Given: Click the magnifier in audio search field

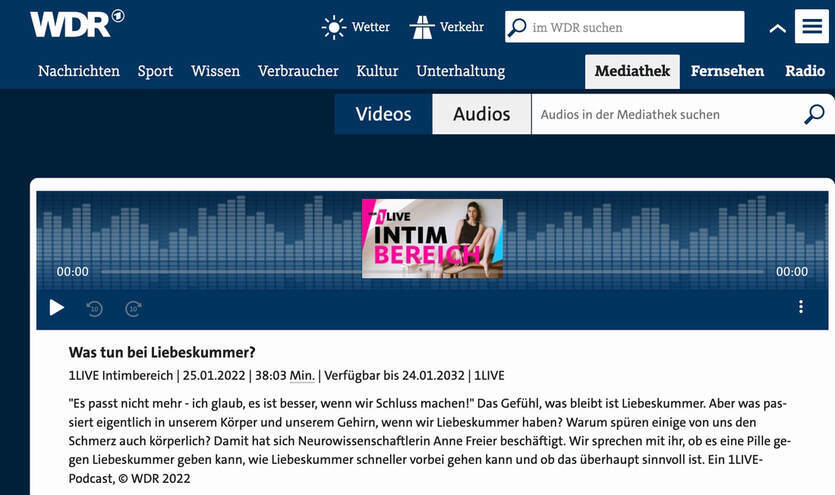Looking at the screenshot, I should 814,114.
